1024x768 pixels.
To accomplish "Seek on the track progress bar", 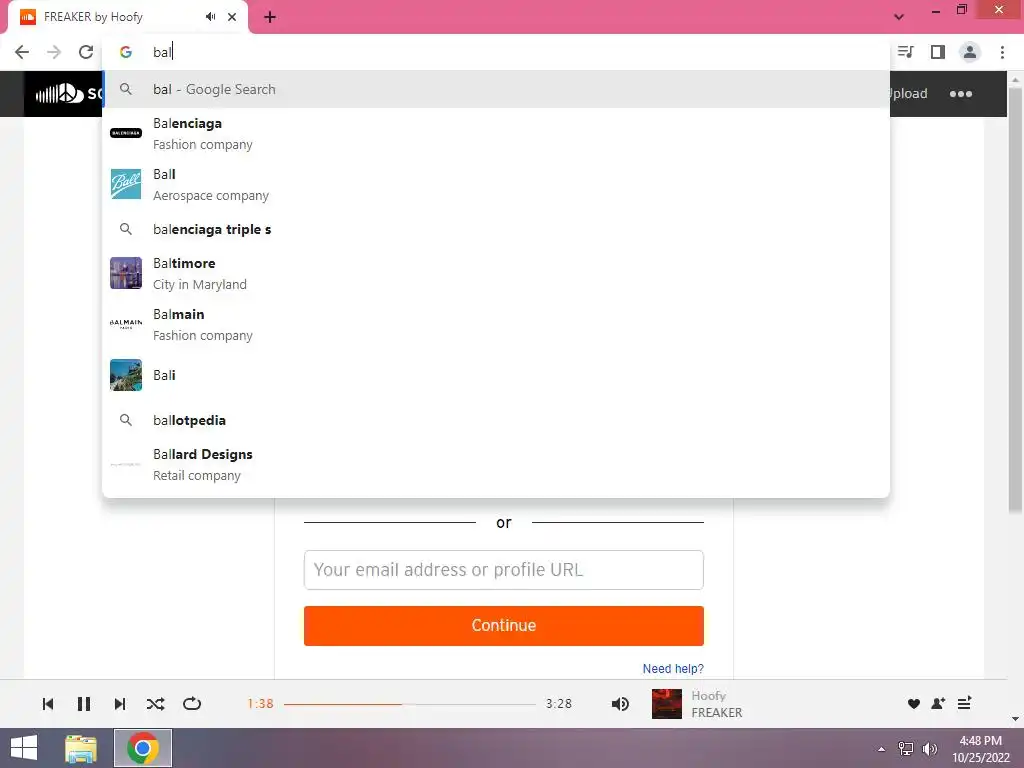I will click(x=409, y=704).
